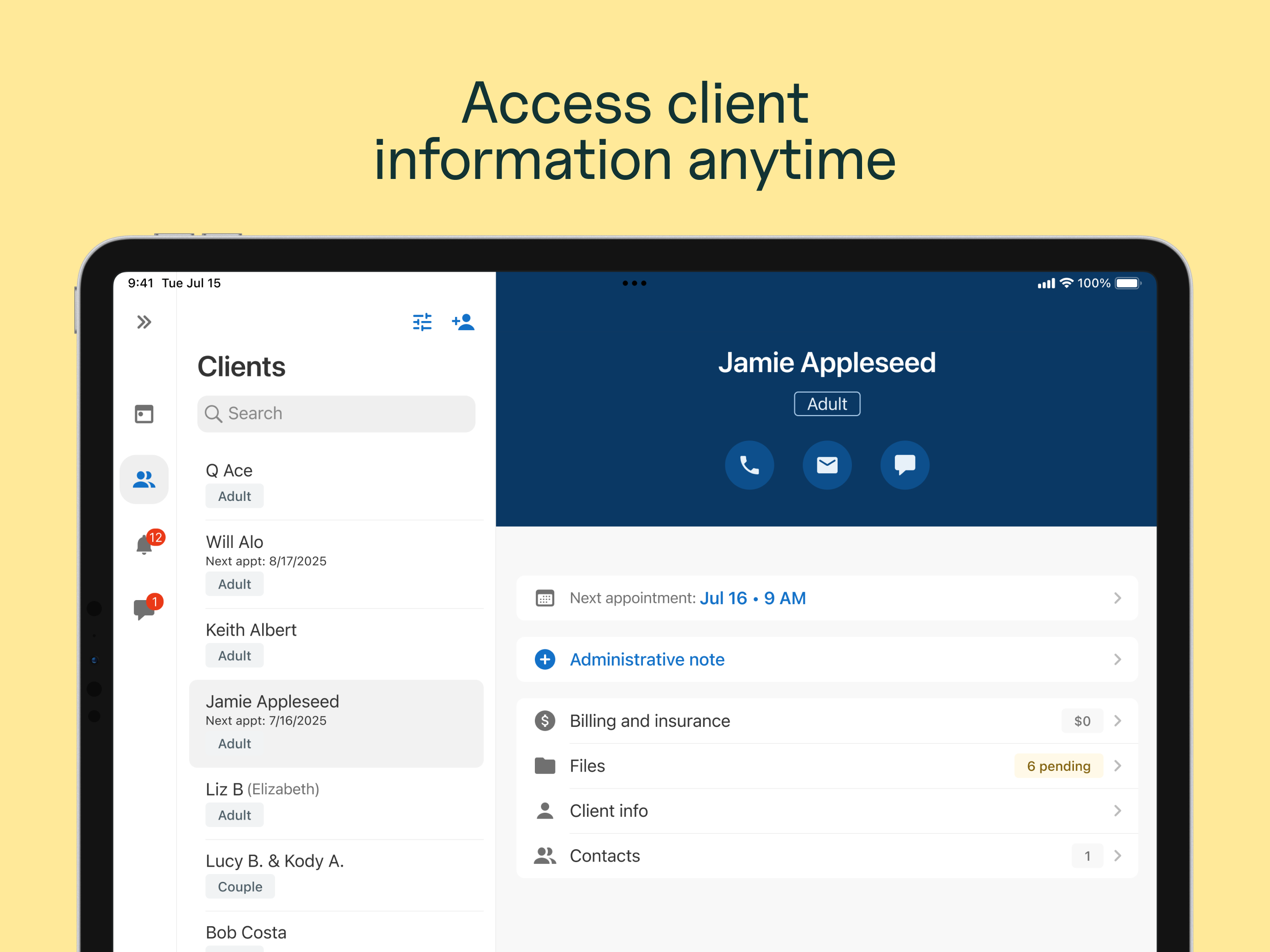The image size is (1270, 952).
Task: Select Will Alo in client list
Action: pos(235,542)
